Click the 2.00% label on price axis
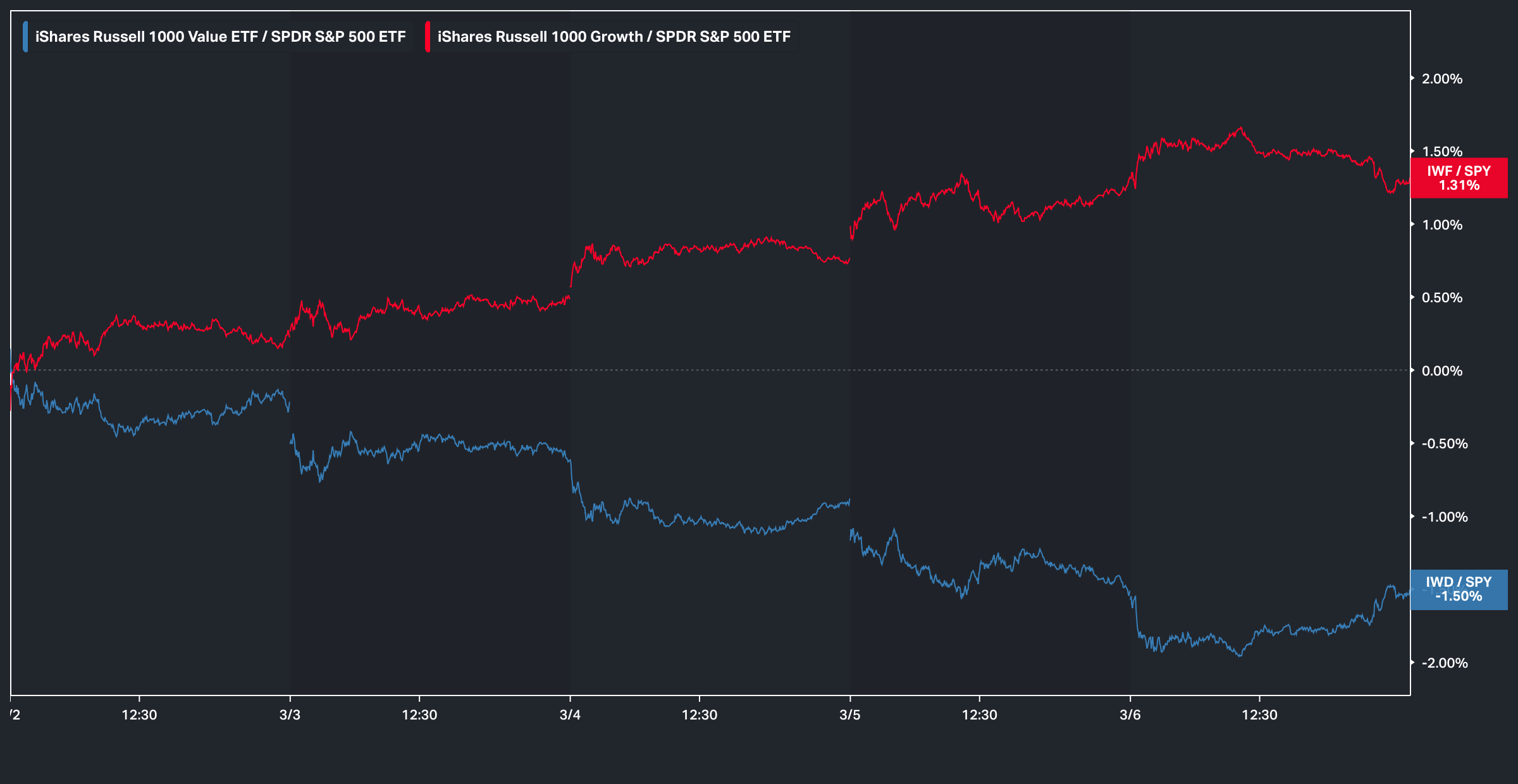Image resolution: width=1518 pixels, height=784 pixels. point(1441,79)
